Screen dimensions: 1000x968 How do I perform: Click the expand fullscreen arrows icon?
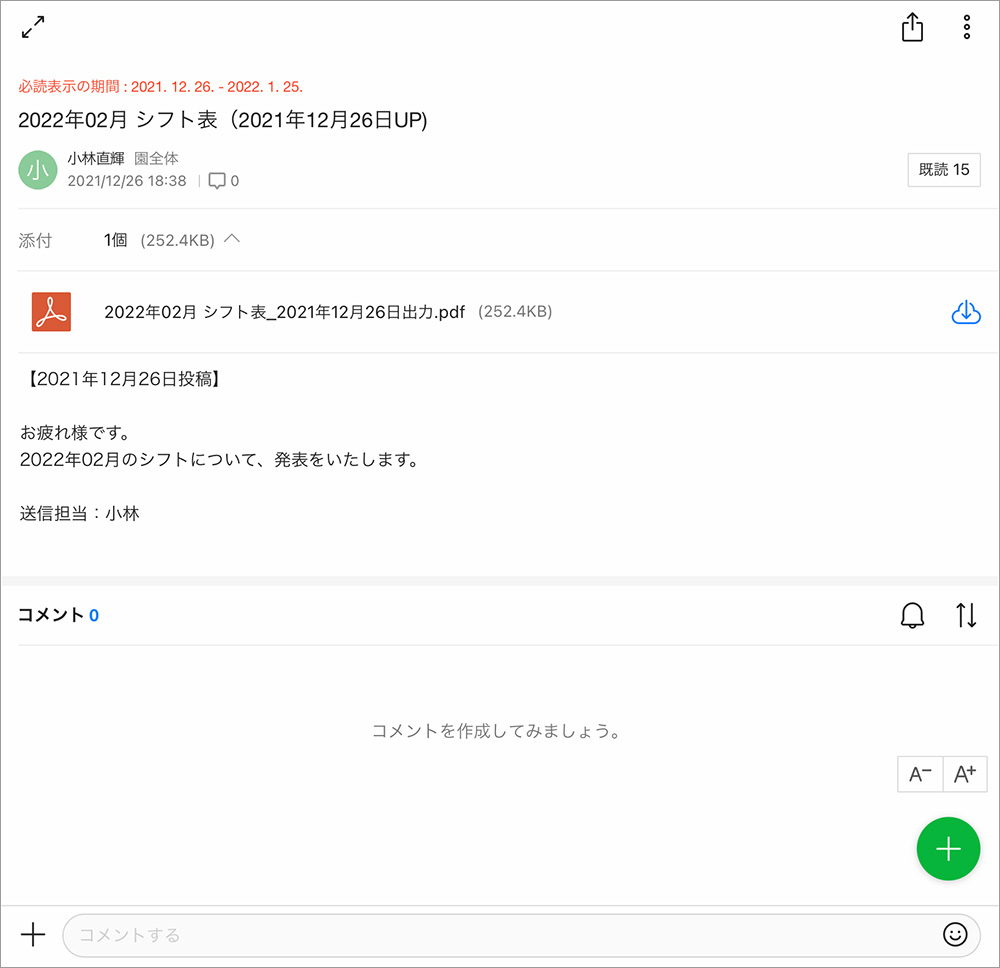[33, 28]
